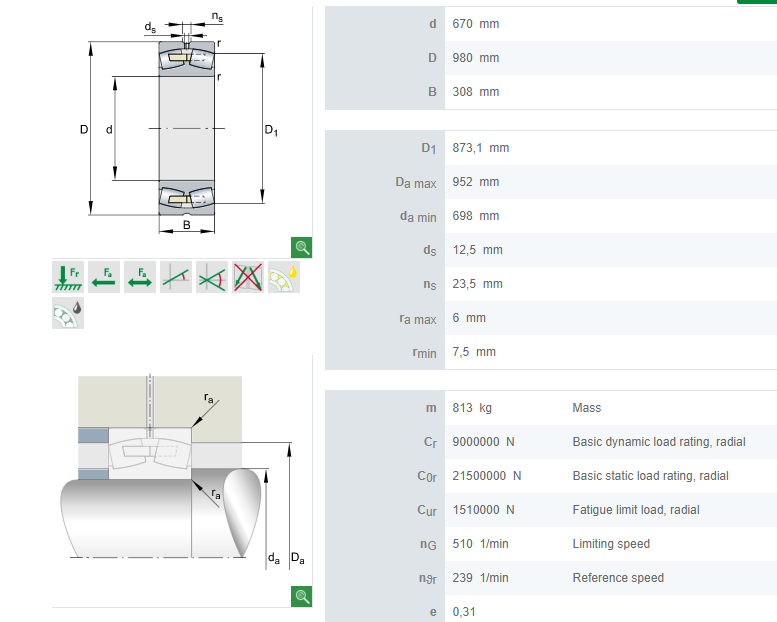Click the red crossed-out arrows icon
Screen dimensions: 777x622
click(x=248, y=278)
